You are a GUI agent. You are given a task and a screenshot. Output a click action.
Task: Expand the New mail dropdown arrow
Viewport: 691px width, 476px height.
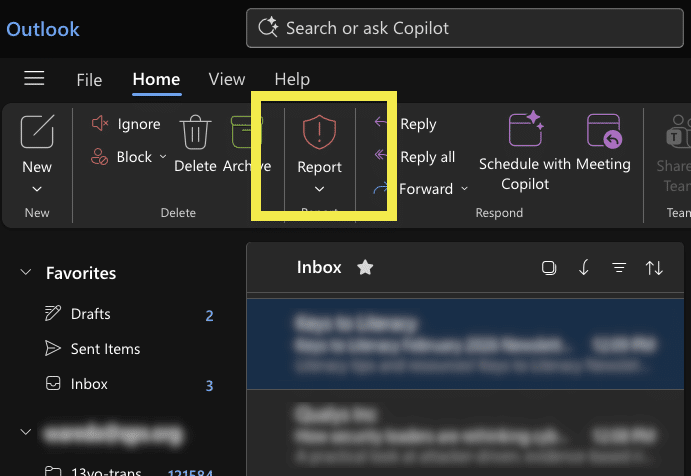(37, 189)
